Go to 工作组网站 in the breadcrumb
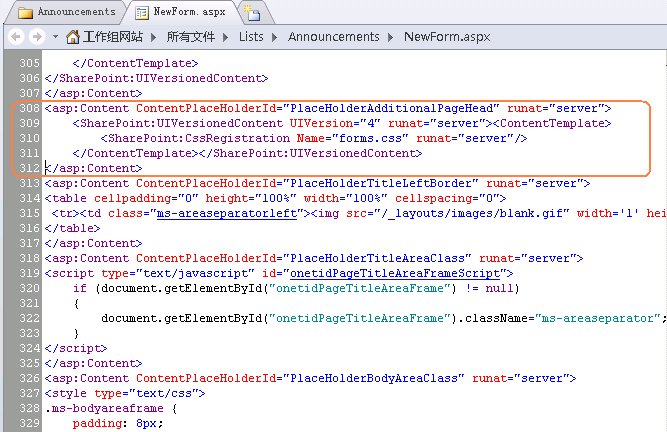The image size is (667, 432). [x=113, y=37]
